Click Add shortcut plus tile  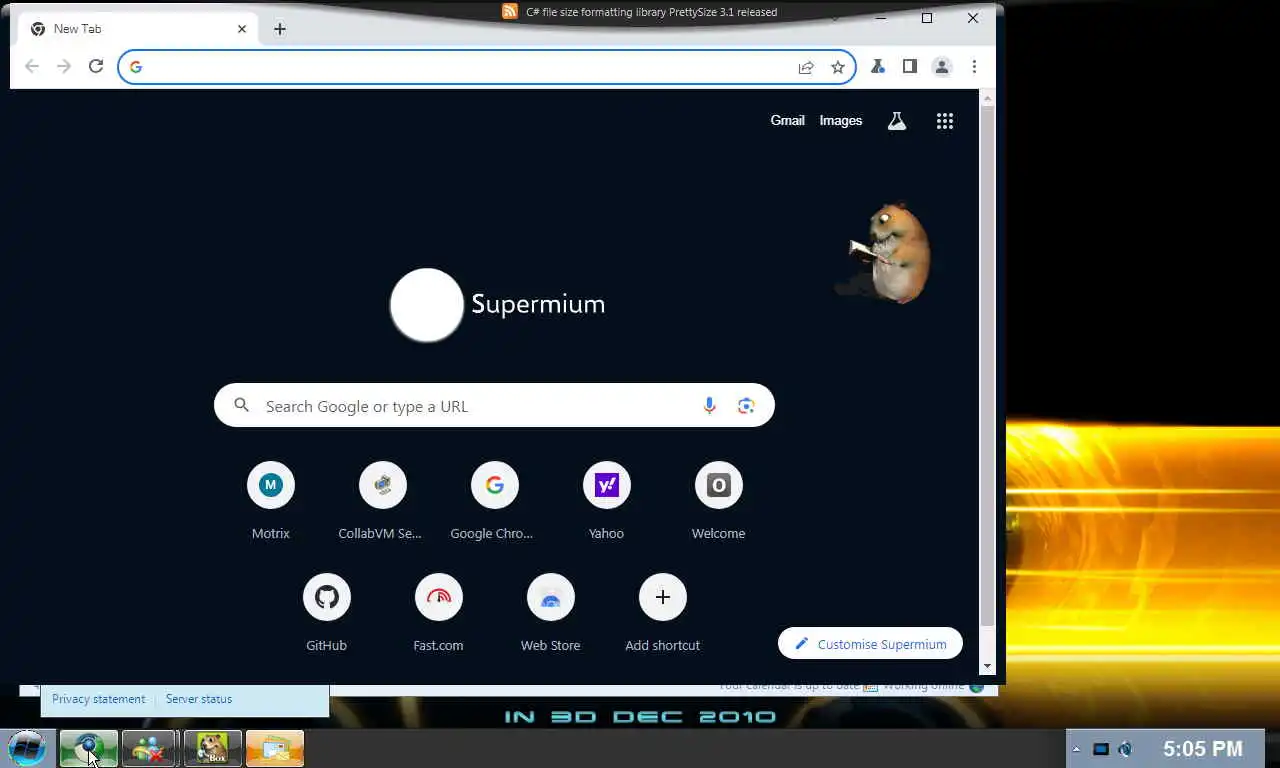tap(662, 612)
